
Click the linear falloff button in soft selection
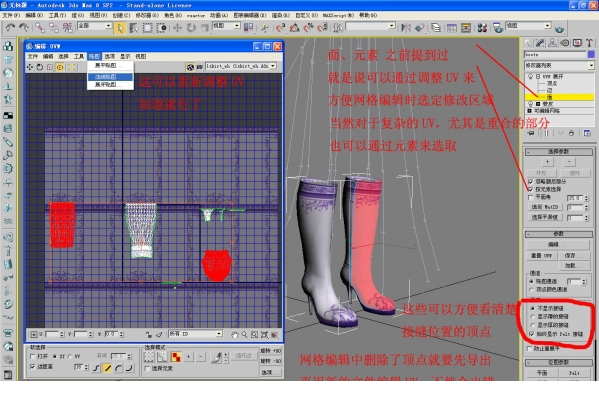pos(107,368)
